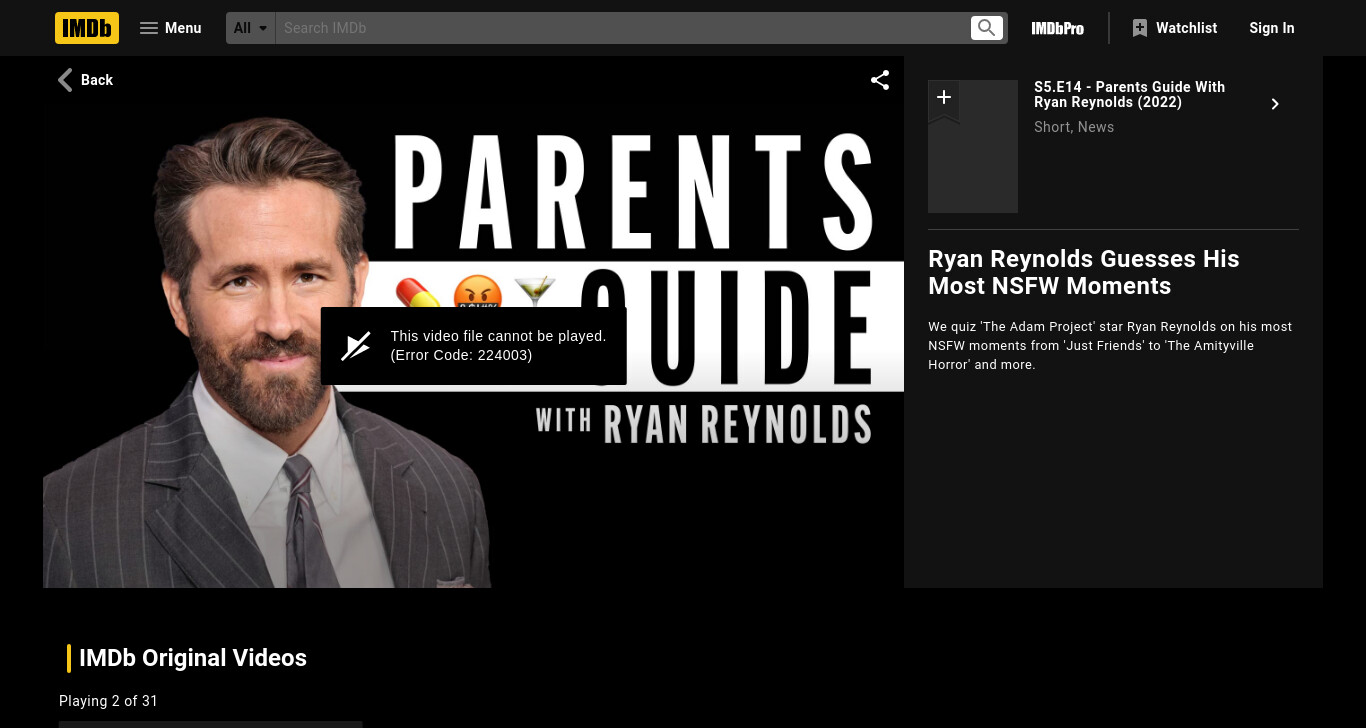Open the IMDbPro link
The image size is (1366, 728).
click(1058, 28)
